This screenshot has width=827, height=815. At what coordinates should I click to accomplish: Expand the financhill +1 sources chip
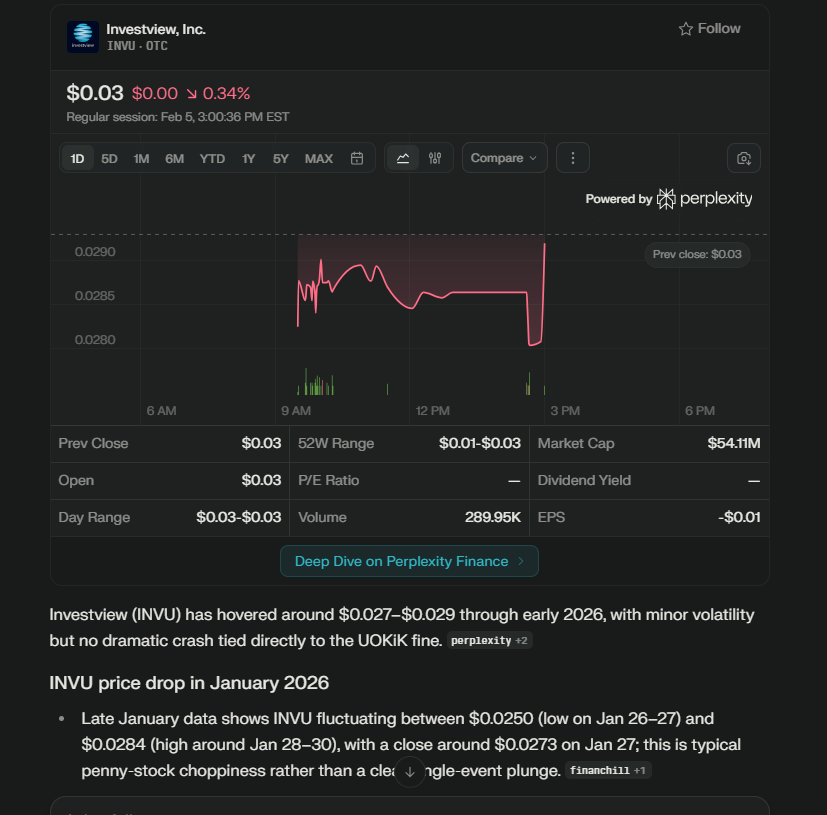(x=608, y=770)
